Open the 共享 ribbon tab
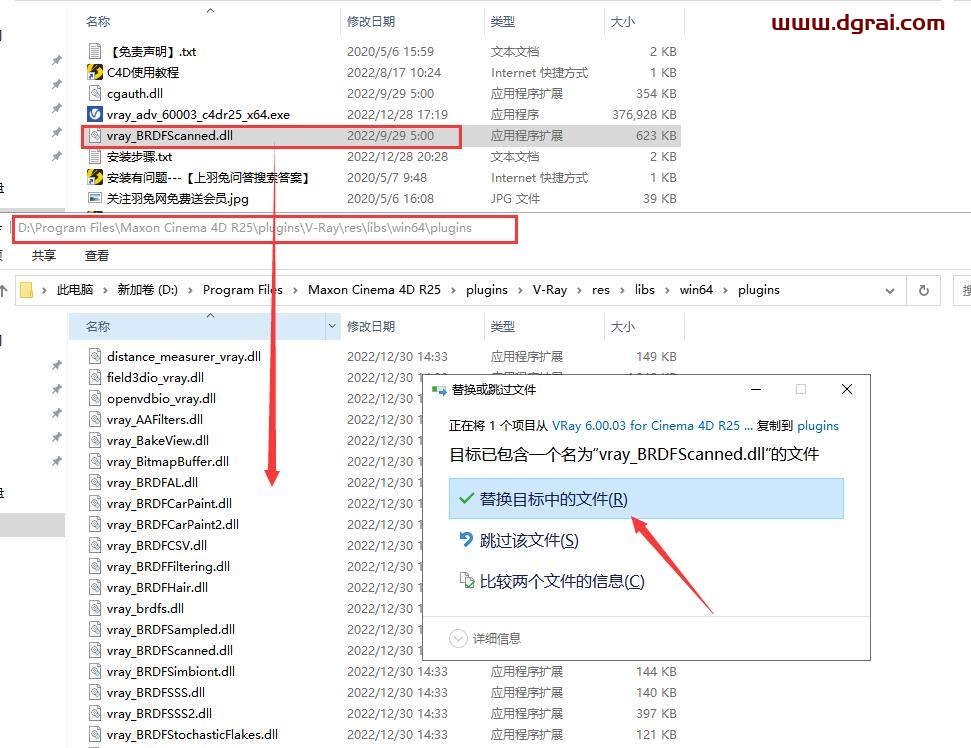The width and height of the screenshot is (971, 748). 45,255
